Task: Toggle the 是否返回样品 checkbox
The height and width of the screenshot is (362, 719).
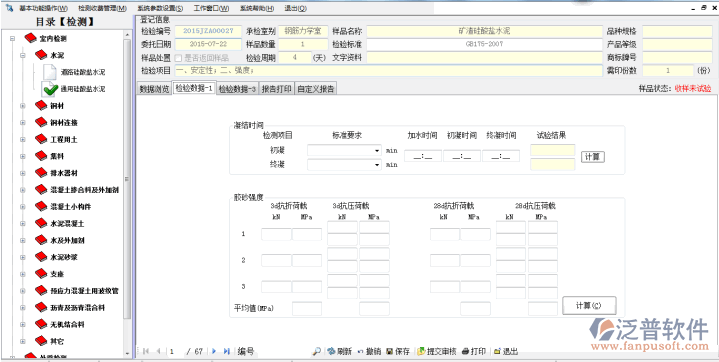Action: [x=178, y=58]
